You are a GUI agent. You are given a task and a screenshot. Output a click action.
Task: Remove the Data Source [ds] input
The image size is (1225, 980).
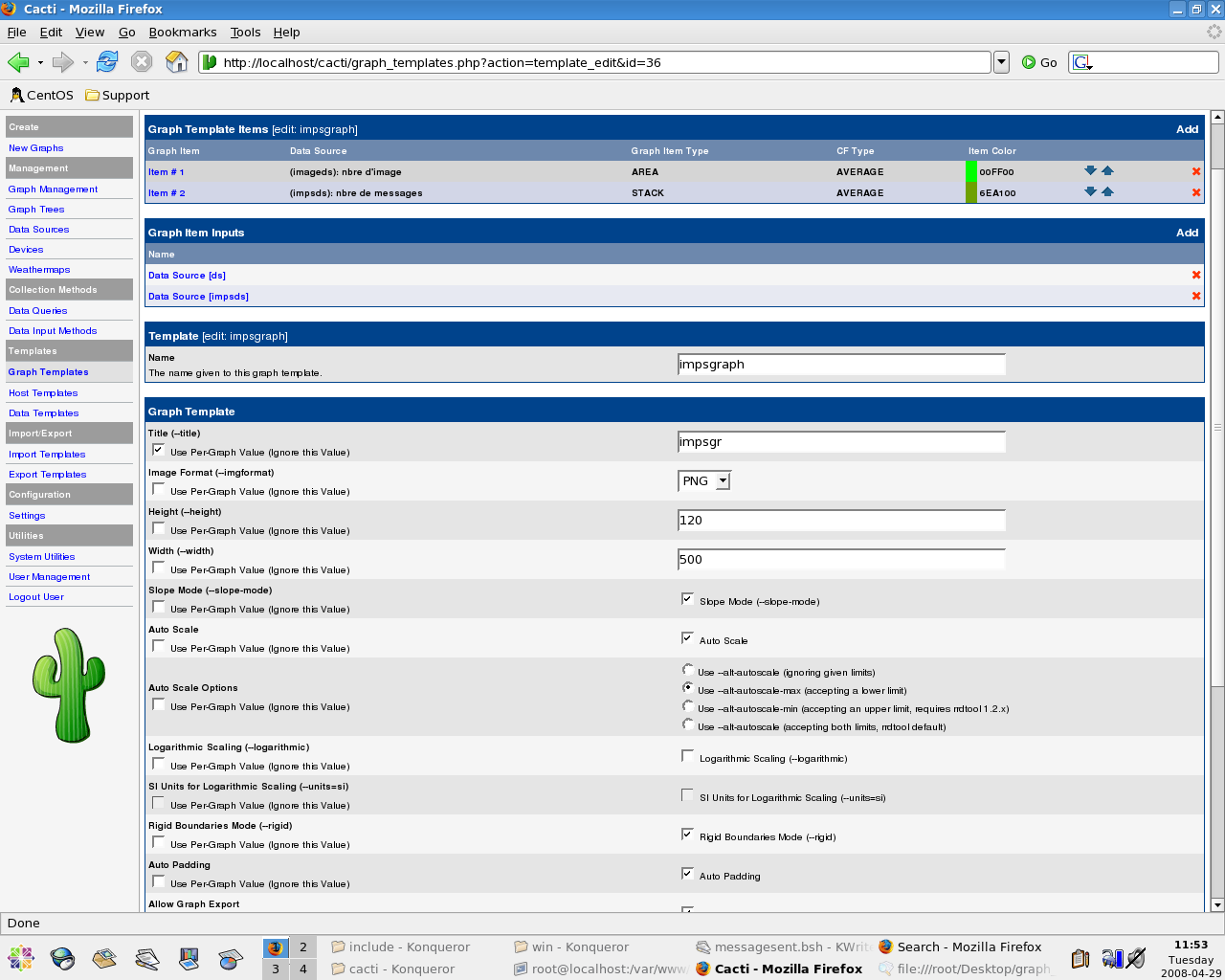pos(1196,275)
